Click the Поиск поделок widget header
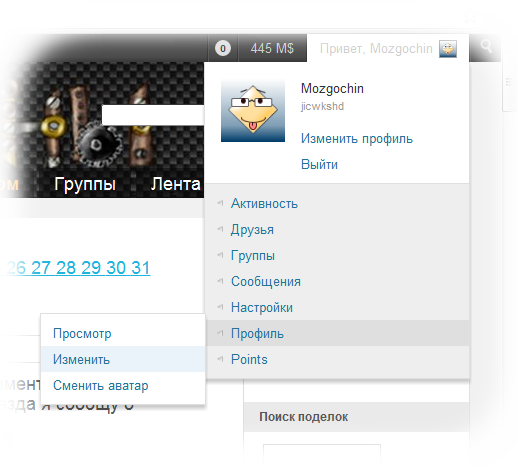The height and width of the screenshot is (468, 518). click(x=356, y=417)
